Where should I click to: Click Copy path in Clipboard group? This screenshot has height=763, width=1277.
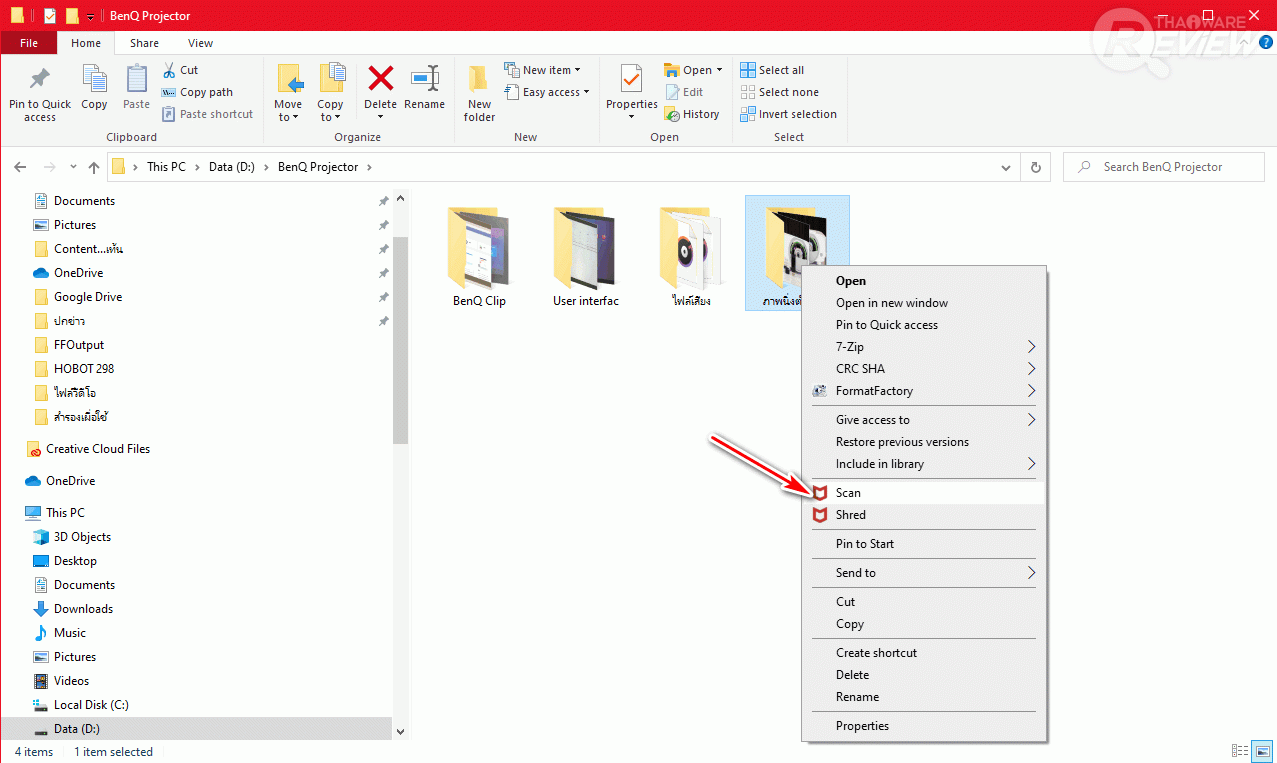tap(197, 92)
